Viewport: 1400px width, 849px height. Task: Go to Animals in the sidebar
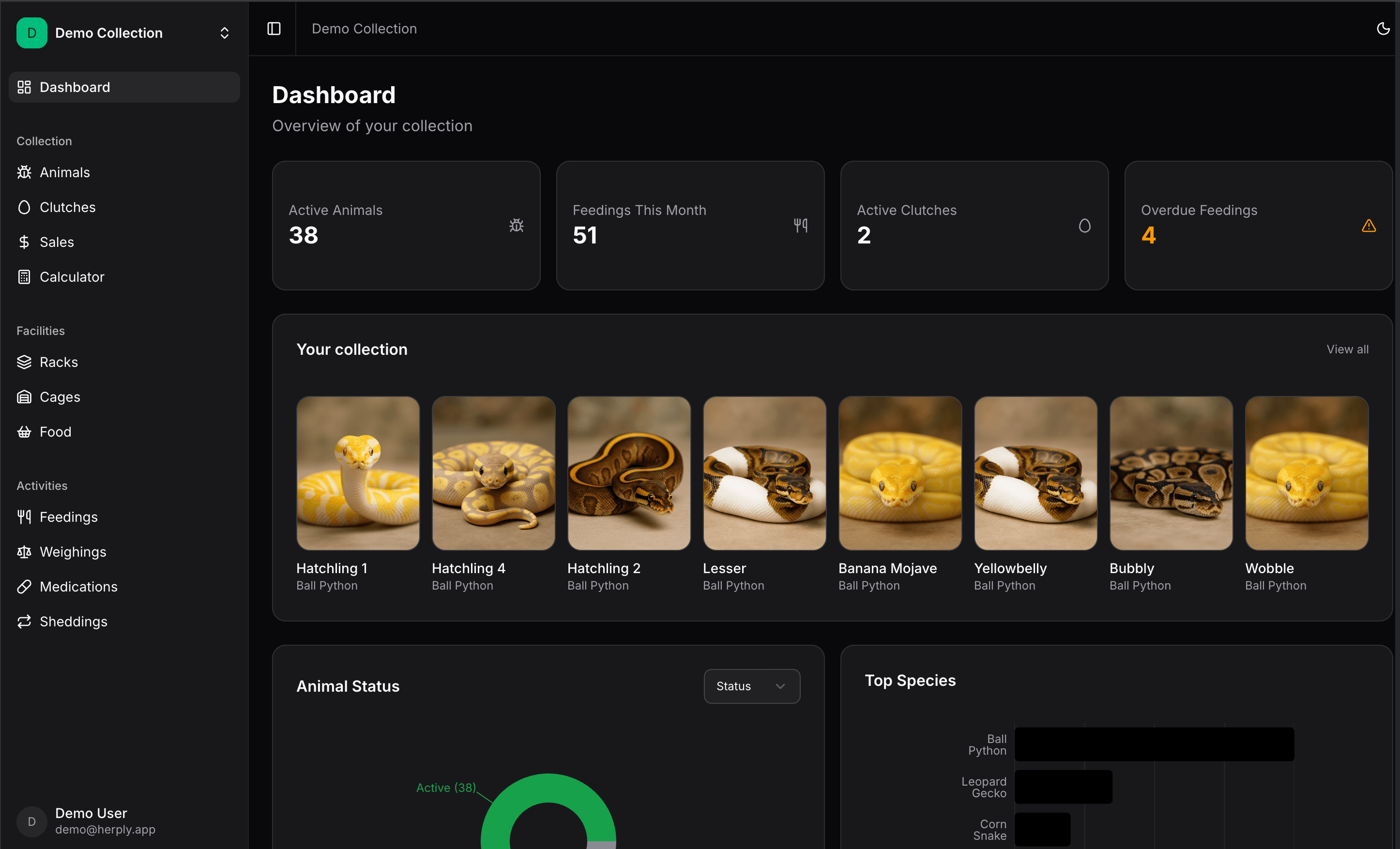click(x=124, y=172)
